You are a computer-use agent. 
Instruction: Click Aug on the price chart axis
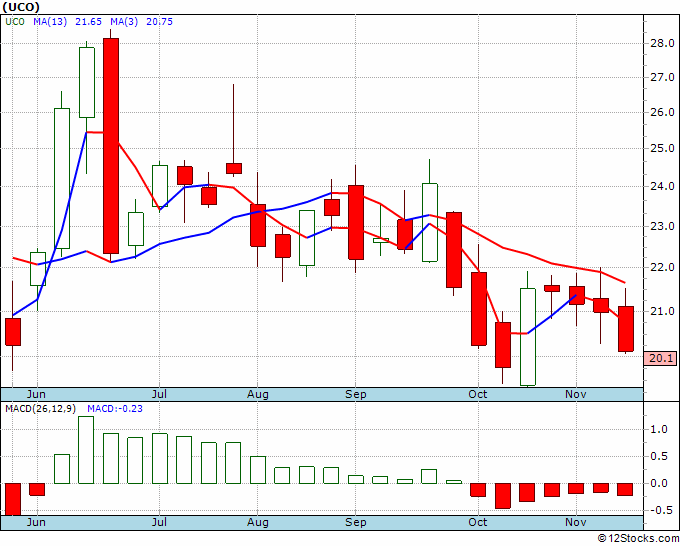(x=258, y=394)
